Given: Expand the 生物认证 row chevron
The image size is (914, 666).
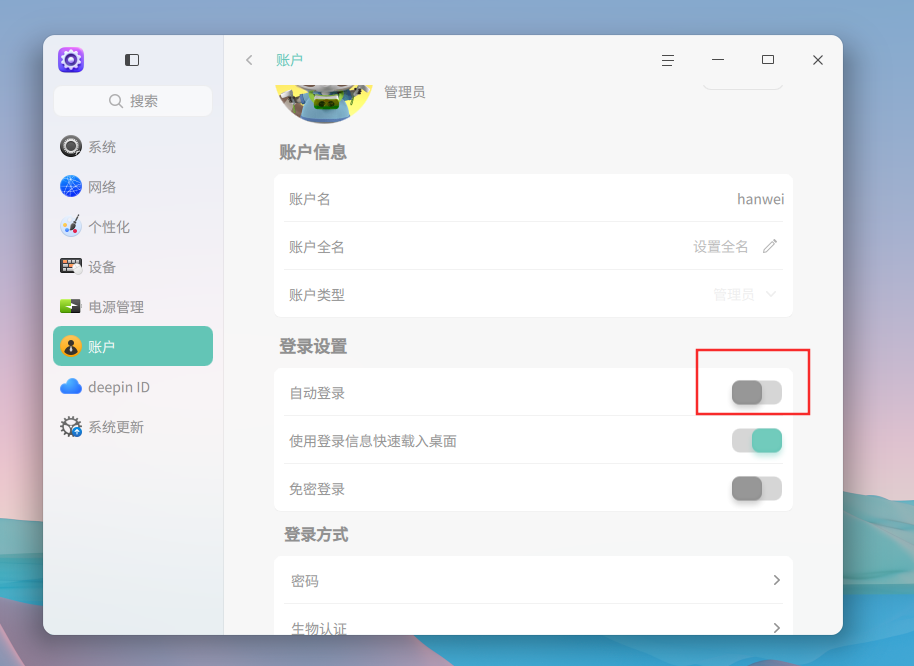Looking at the screenshot, I should (776, 628).
